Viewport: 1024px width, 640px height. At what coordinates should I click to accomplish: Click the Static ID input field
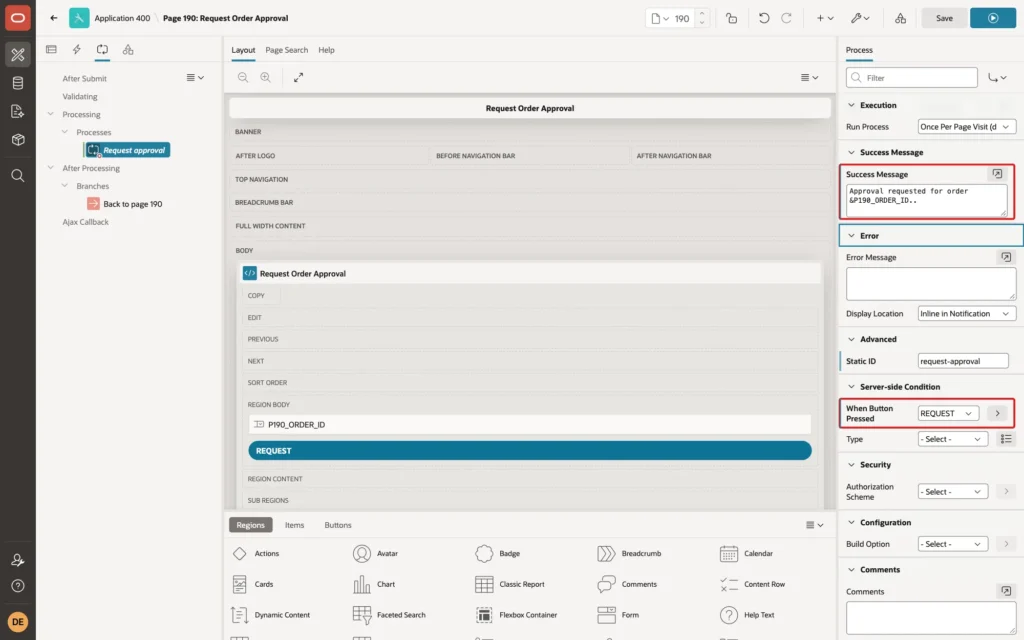coord(963,361)
